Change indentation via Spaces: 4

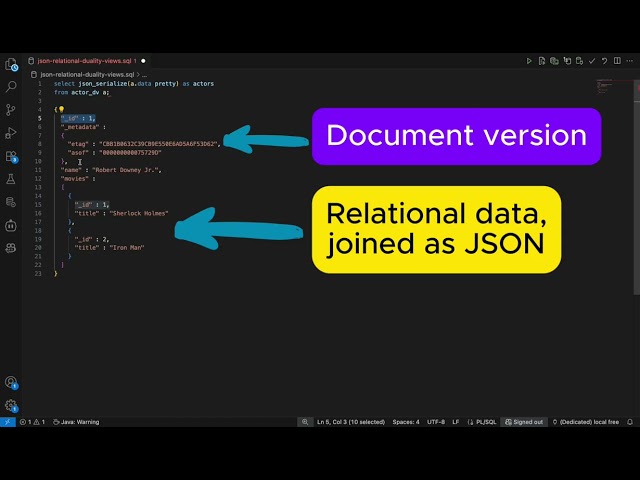[x=406, y=422]
